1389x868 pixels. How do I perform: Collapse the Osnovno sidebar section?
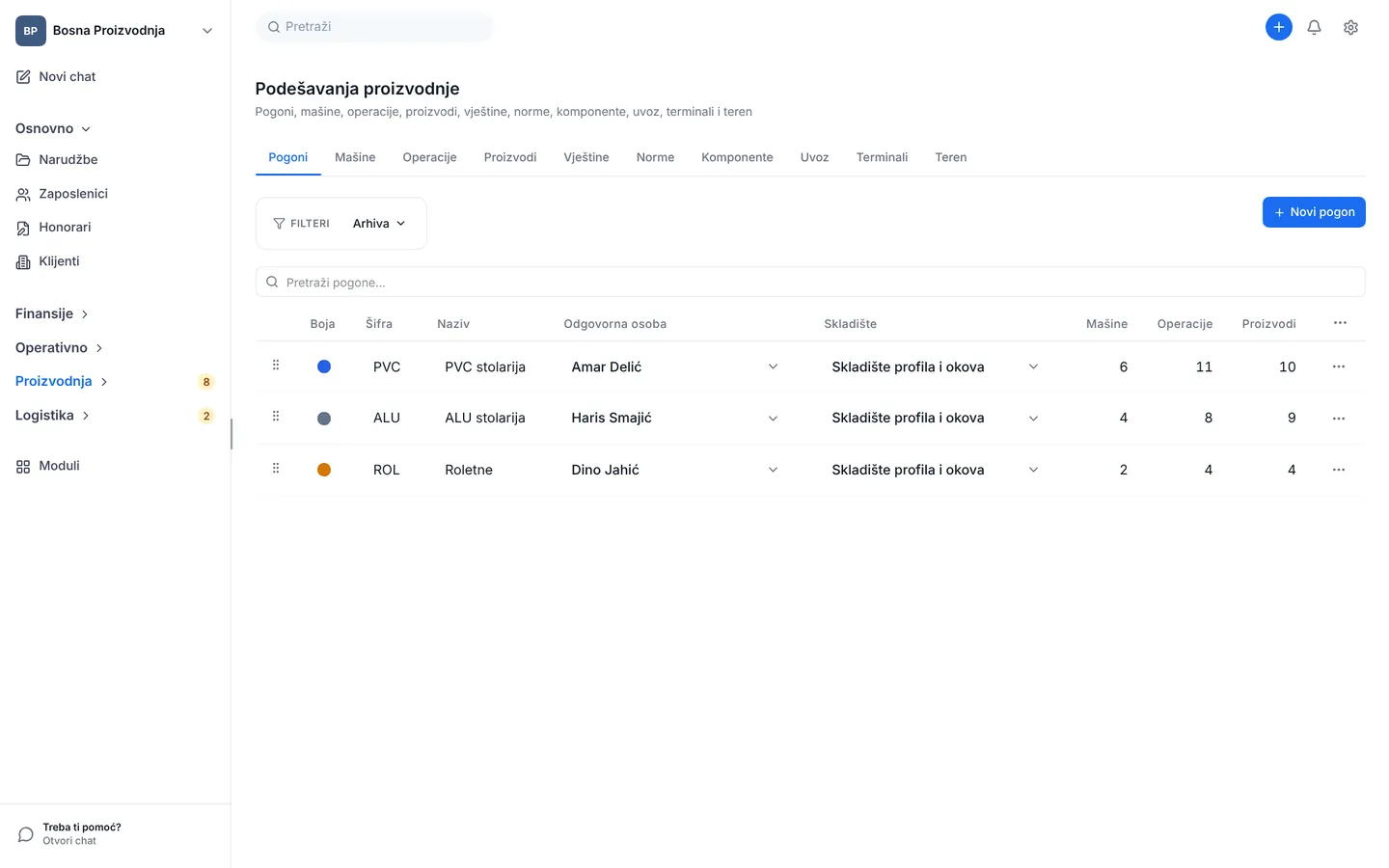(x=53, y=128)
